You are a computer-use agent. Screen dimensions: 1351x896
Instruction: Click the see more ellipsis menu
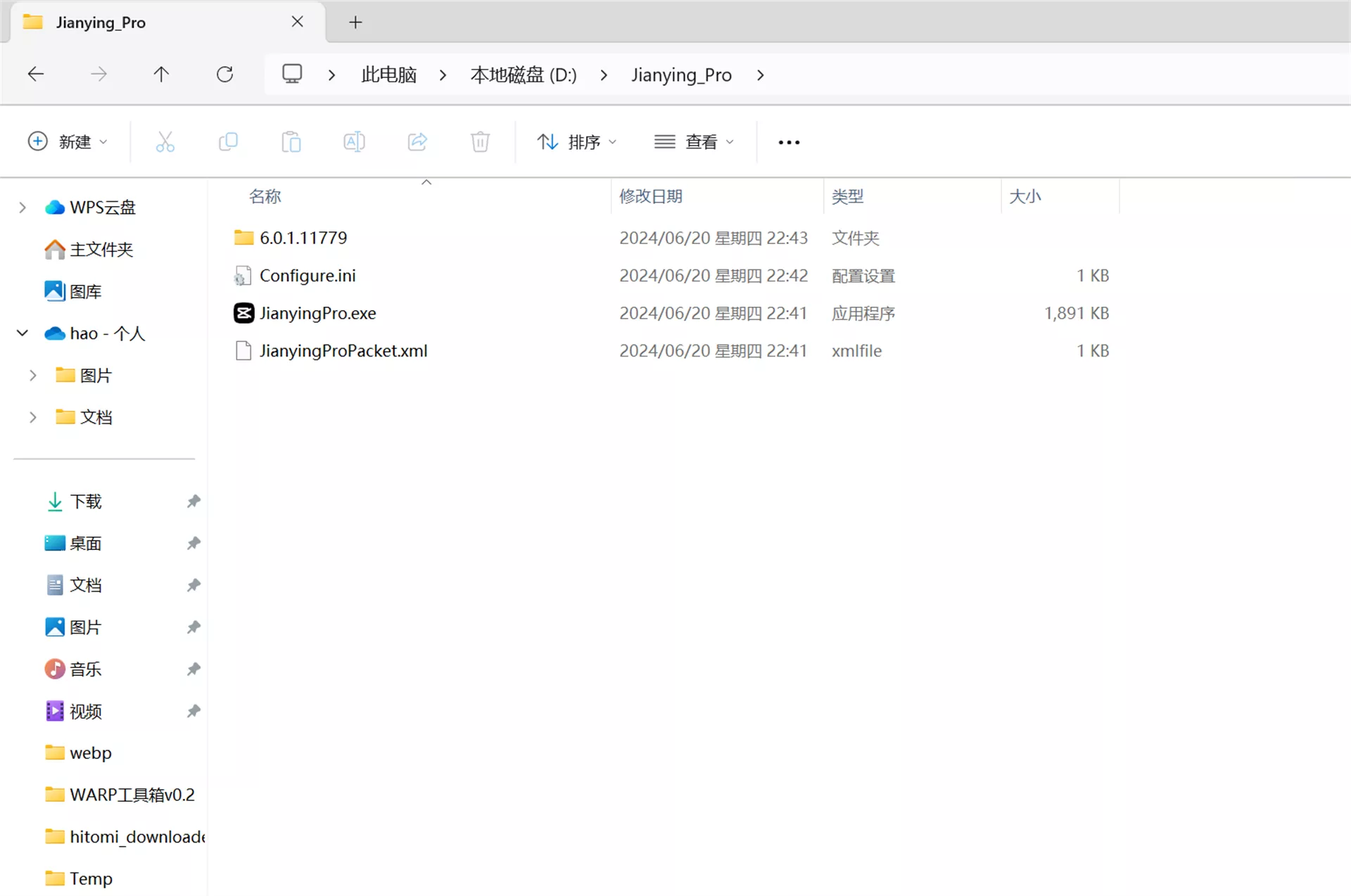(x=788, y=141)
